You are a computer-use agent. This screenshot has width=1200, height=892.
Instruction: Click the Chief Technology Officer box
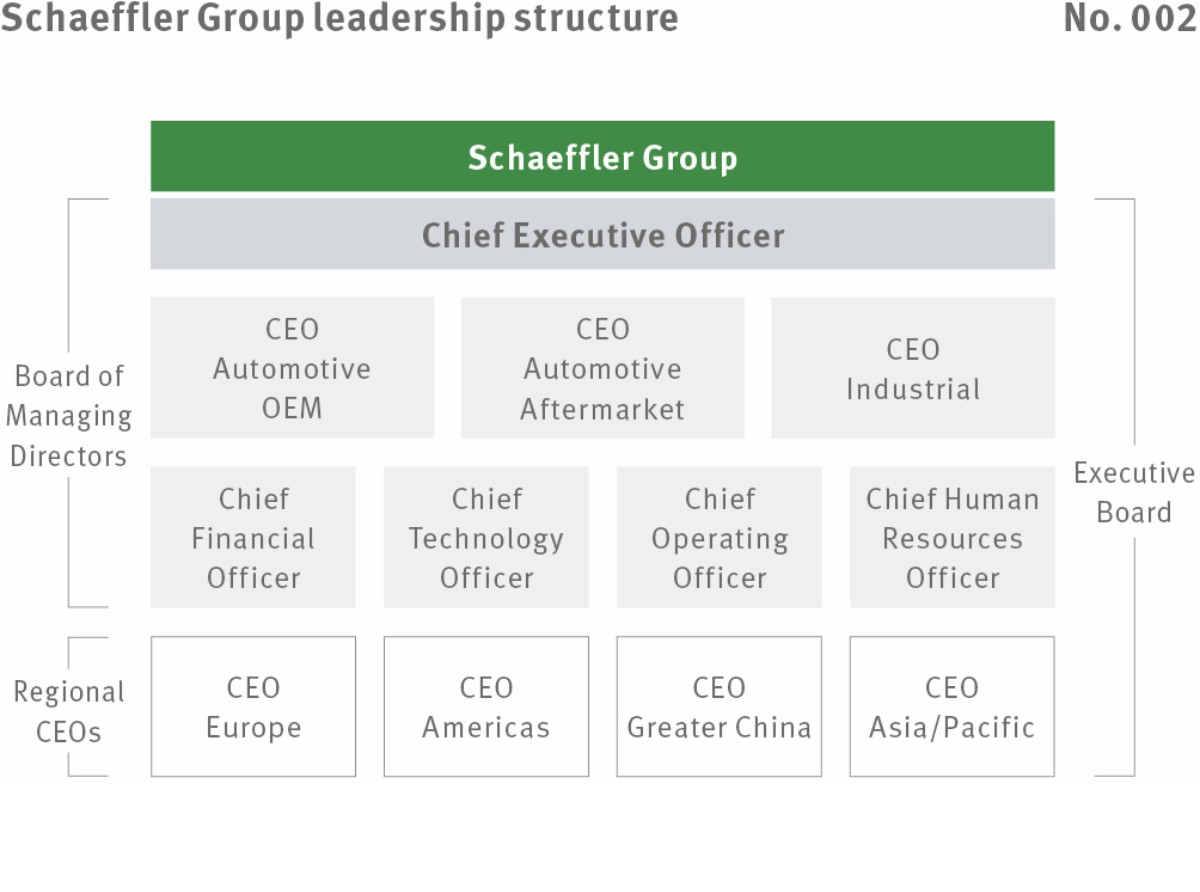(x=486, y=537)
